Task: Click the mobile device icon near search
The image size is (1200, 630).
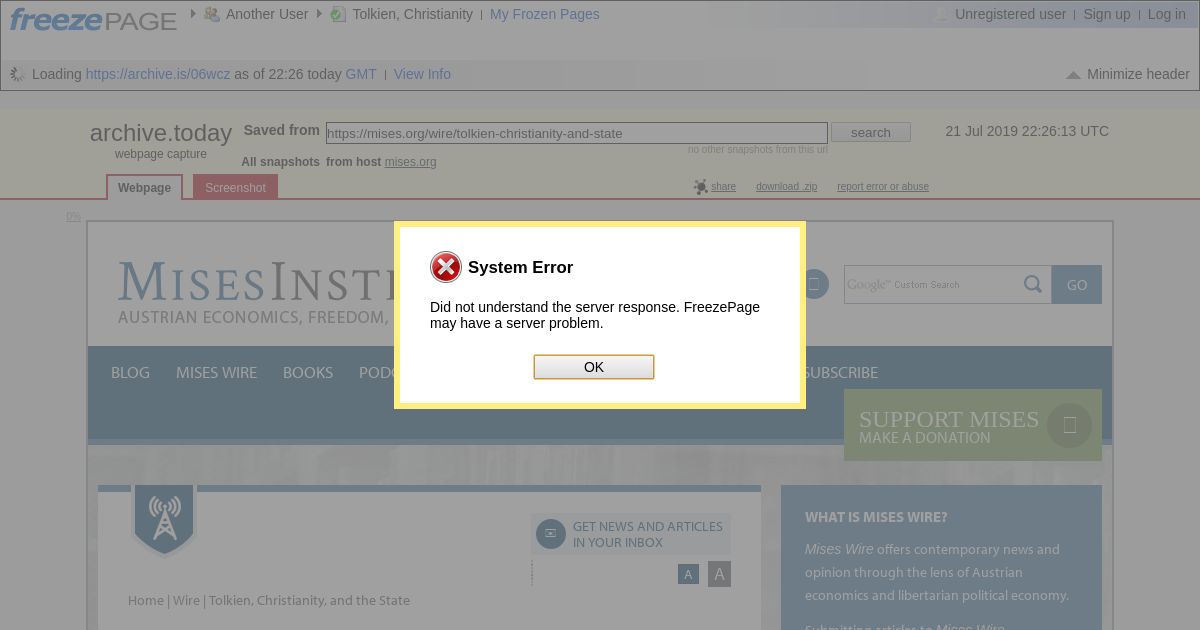Action: click(x=814, y=284)
